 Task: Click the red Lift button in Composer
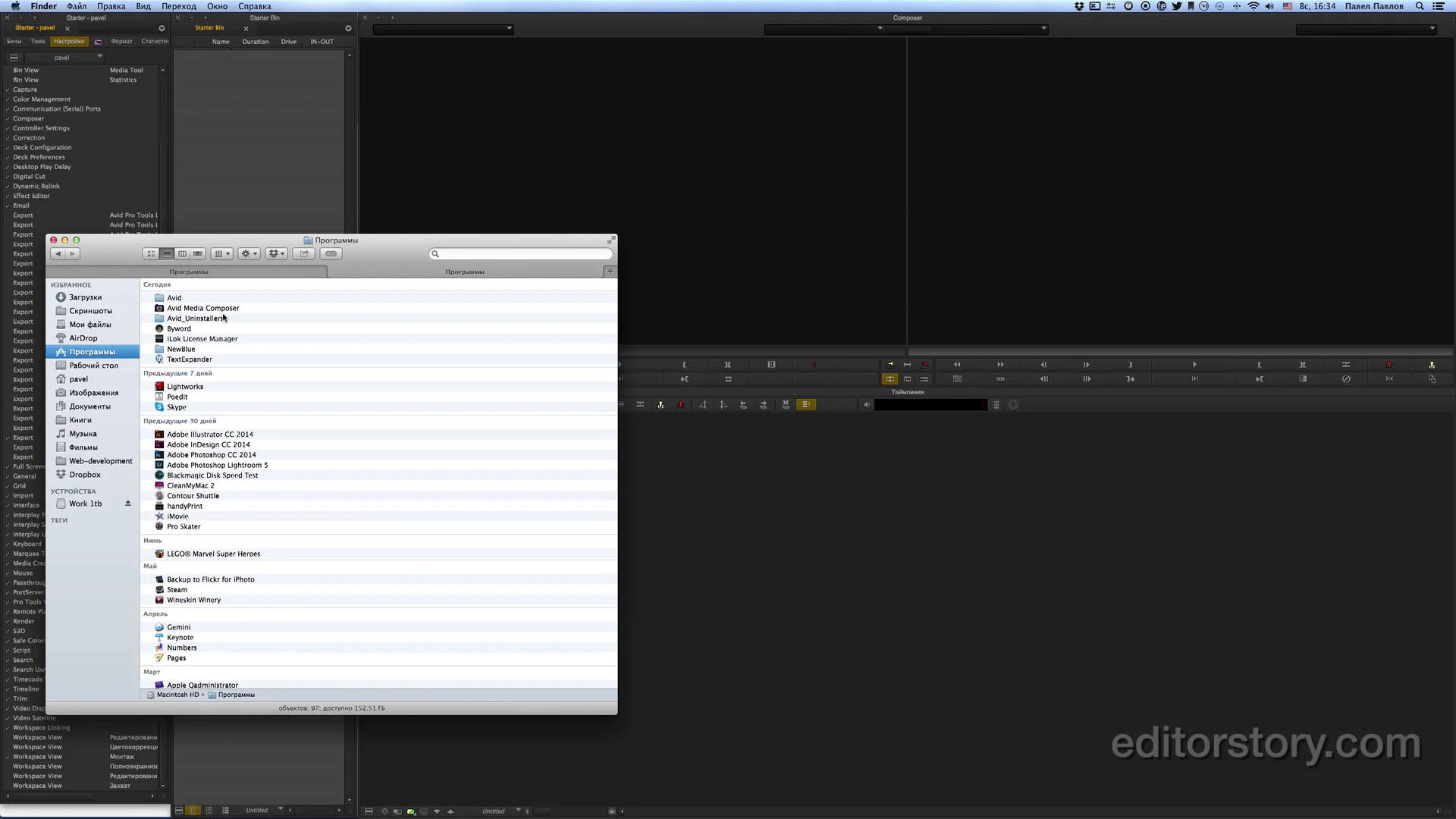(x=1389, y=365)
